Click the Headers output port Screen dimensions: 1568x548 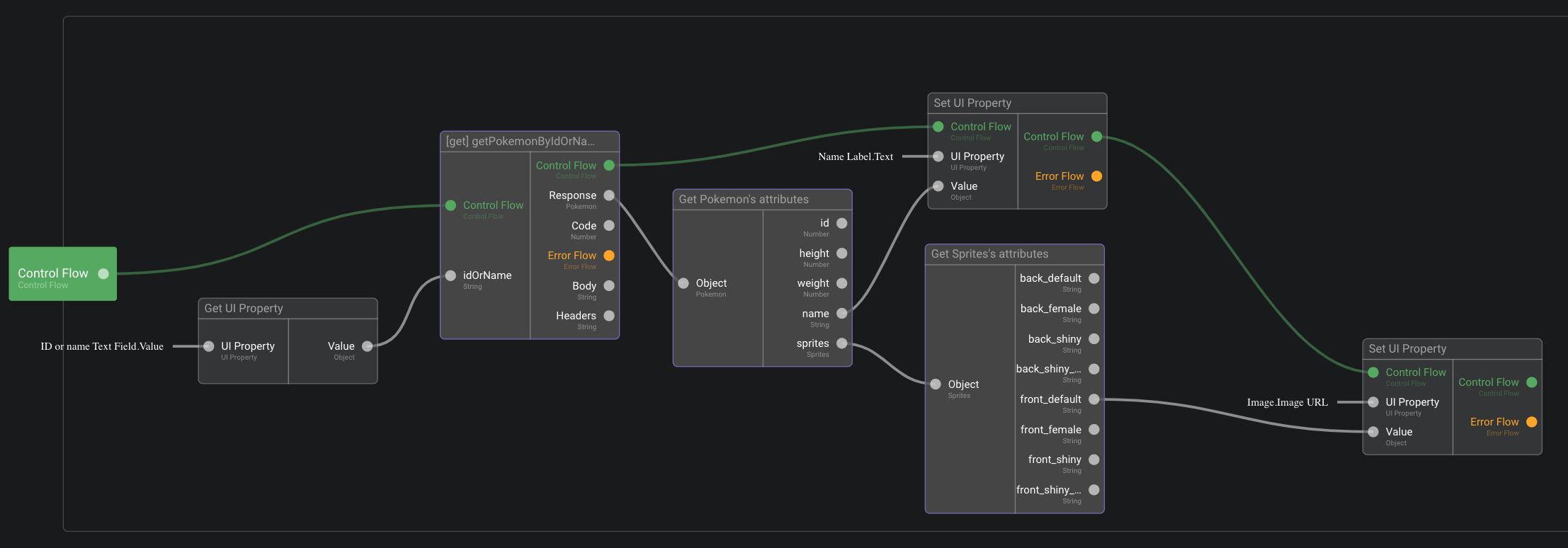[x=609, y=316]
